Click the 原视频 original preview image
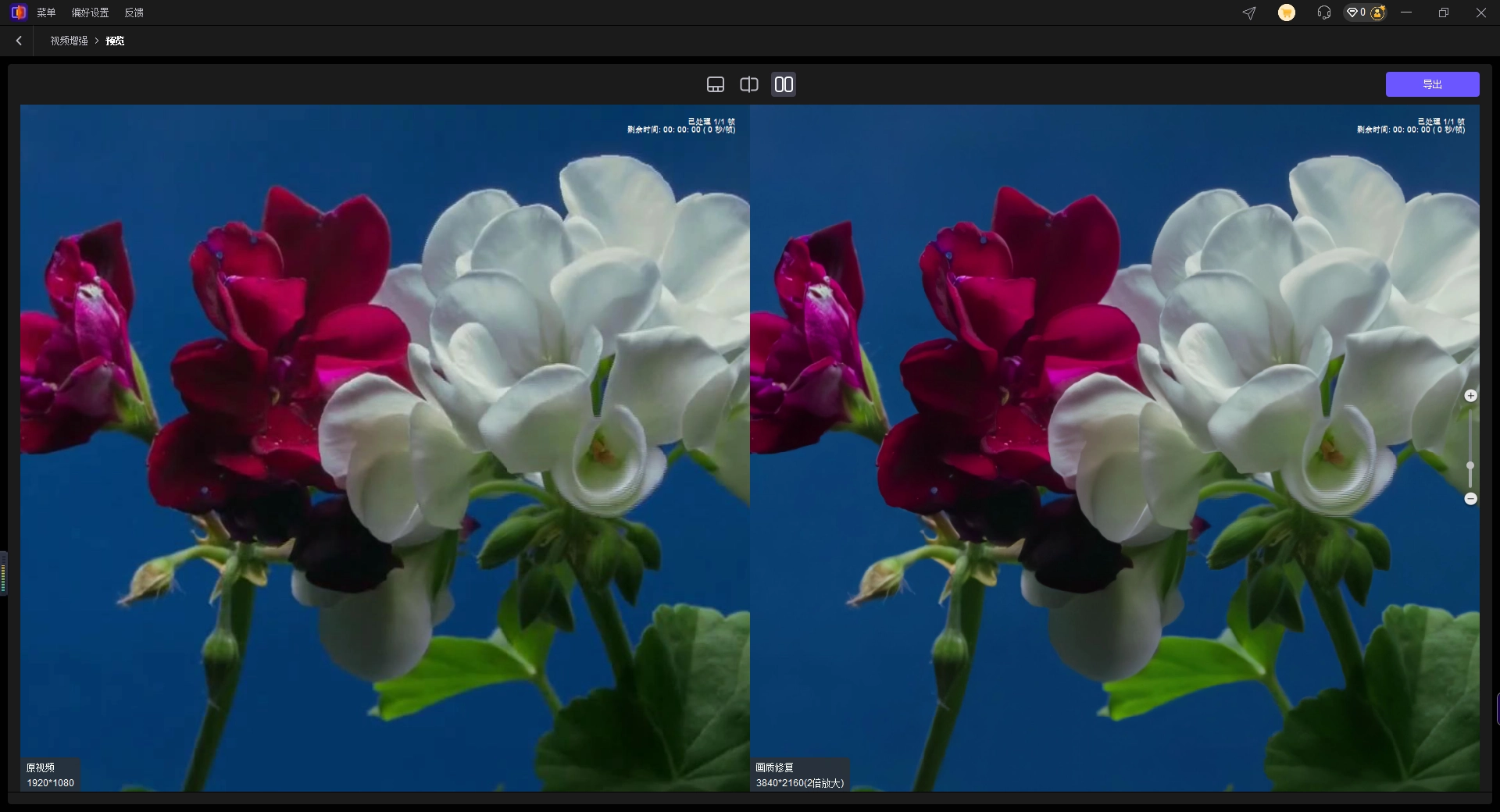The image size is (1500, 812). 384,447
